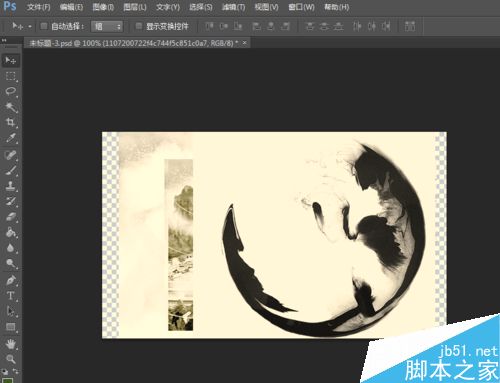Screen dimensions: 500x383
Task: Click Distribute Bottom Edges icon
Action: click(x=338, y=26)
